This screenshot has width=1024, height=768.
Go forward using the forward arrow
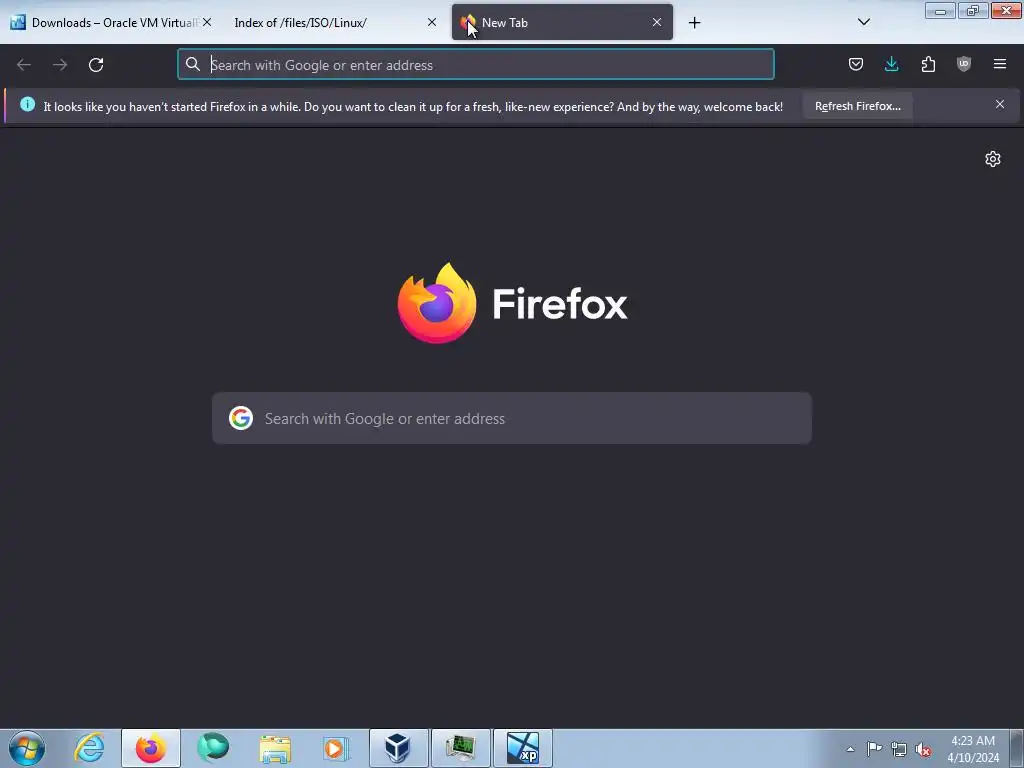coord(60,65)
